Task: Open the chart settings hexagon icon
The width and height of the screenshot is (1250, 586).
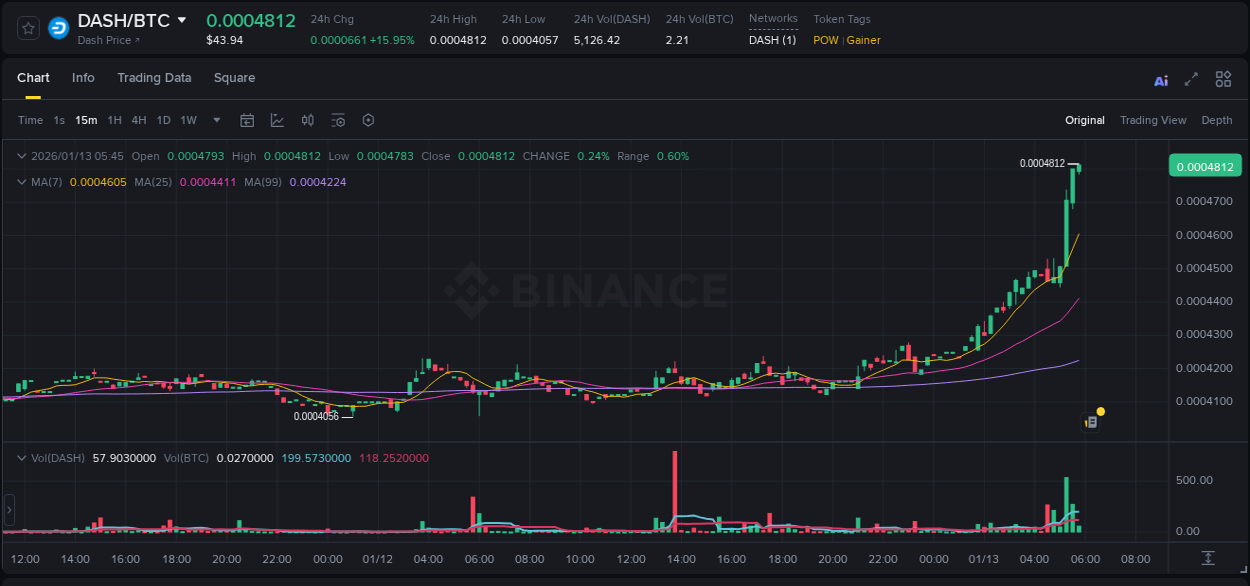Action: coord(368,120)
